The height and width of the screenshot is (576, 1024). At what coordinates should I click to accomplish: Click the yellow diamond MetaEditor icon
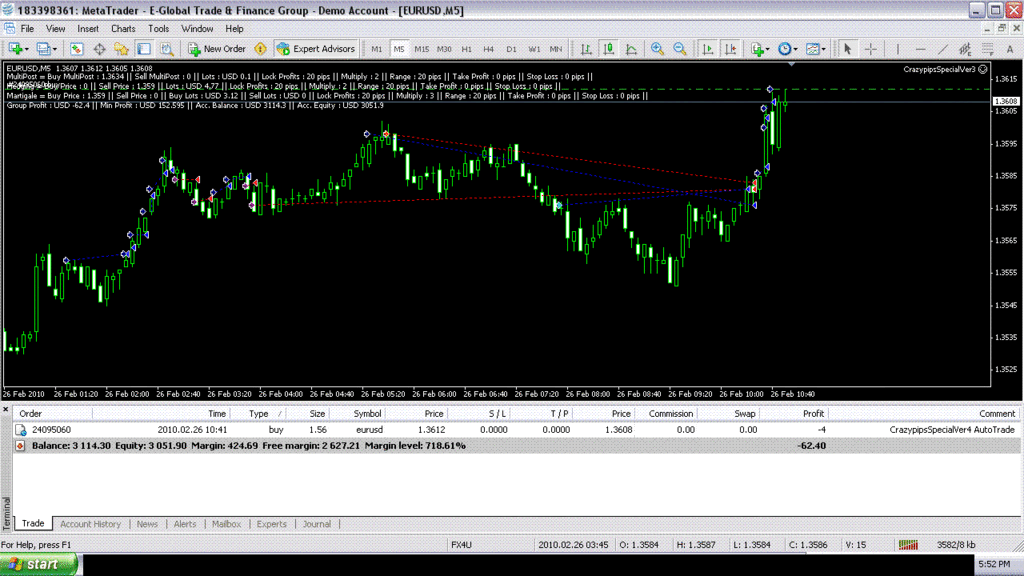coord(261,49)
